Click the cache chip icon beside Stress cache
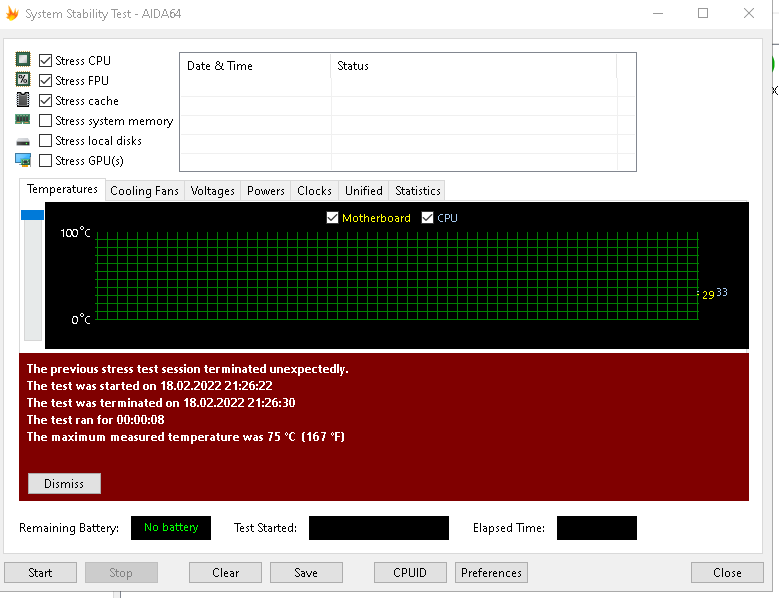The width and height of the screenshot is (779, 598). pyautogui.click(x=23, y=100)
